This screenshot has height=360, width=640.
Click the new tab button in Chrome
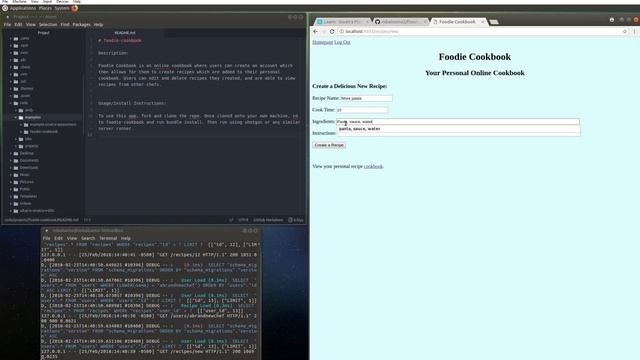pyautogui.click(x=493, y=22)
